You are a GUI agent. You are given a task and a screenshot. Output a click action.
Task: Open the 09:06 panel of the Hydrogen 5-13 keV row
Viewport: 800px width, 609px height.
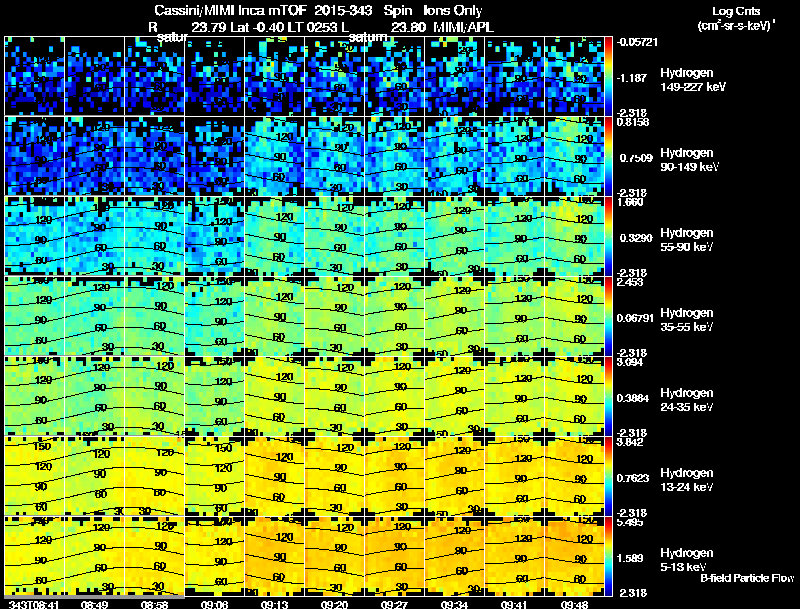click(x=215, y=556)
